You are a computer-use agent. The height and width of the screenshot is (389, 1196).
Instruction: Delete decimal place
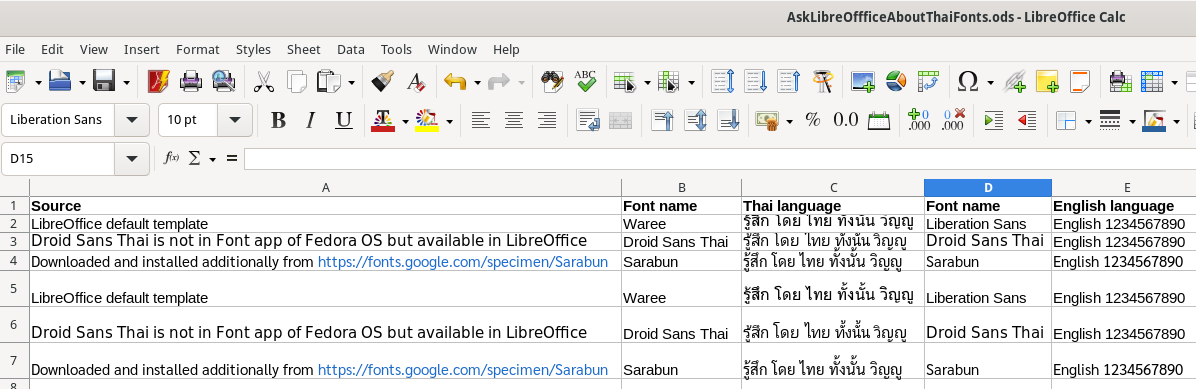(x=953, y=120)
